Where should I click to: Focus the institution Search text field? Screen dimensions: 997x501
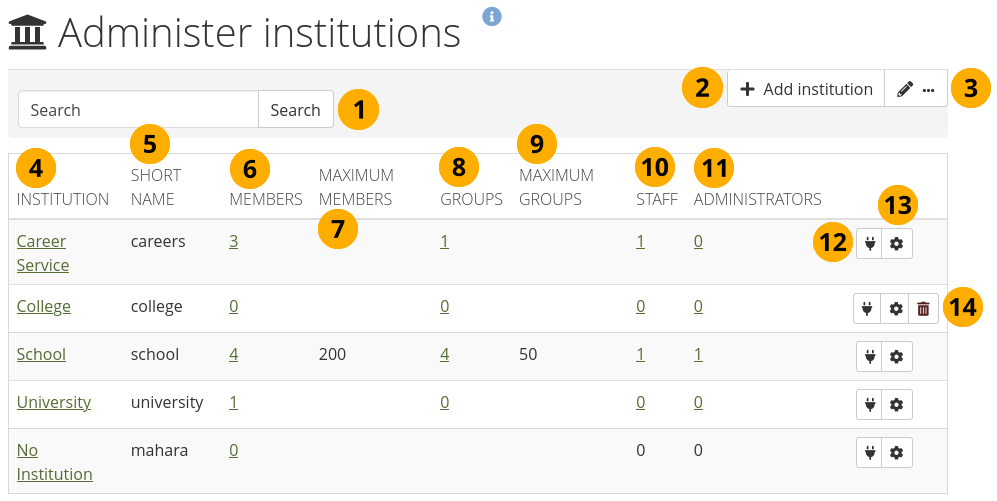[x=138, y=110]
